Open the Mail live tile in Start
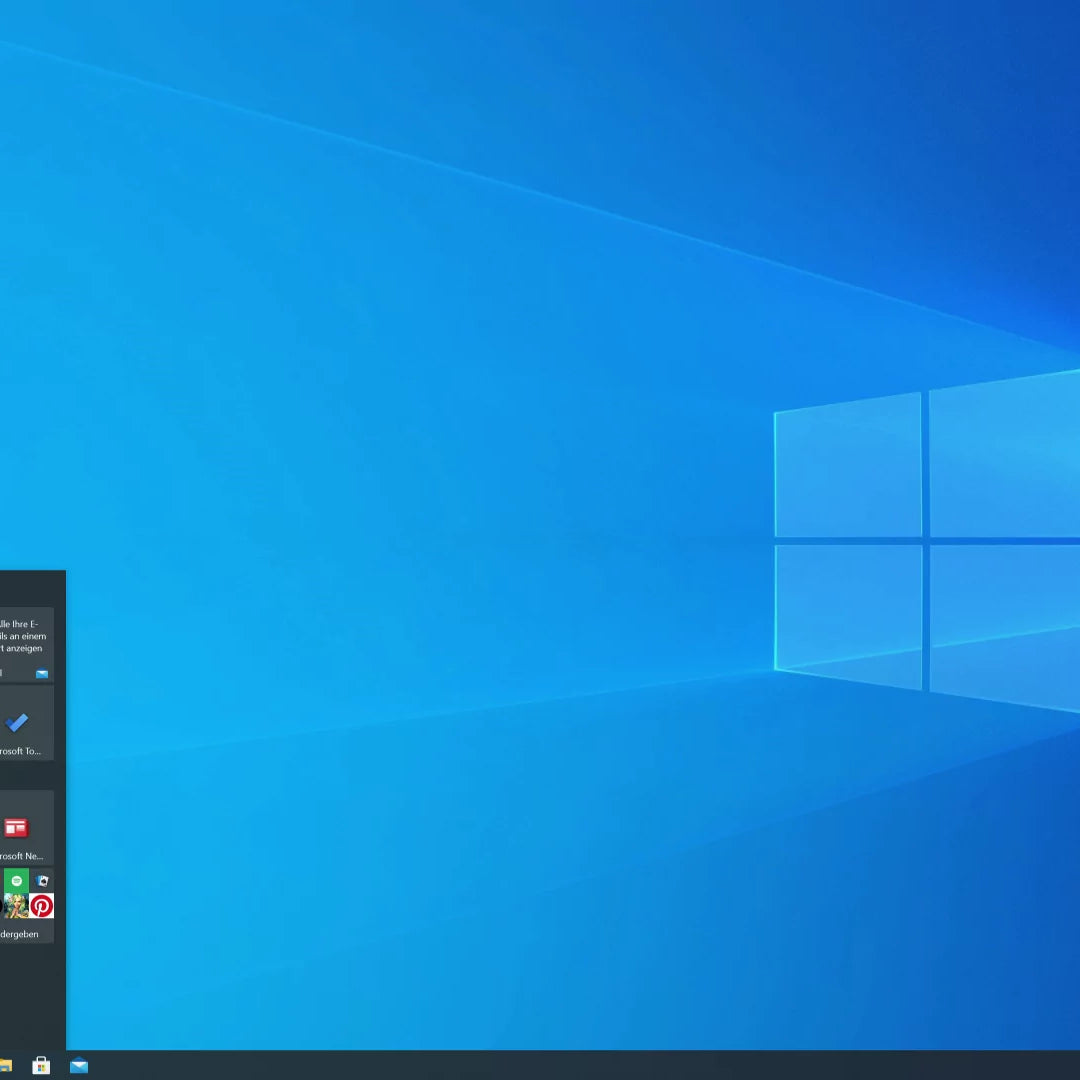Screen dimensions: 1080x1080 point(26,644)
